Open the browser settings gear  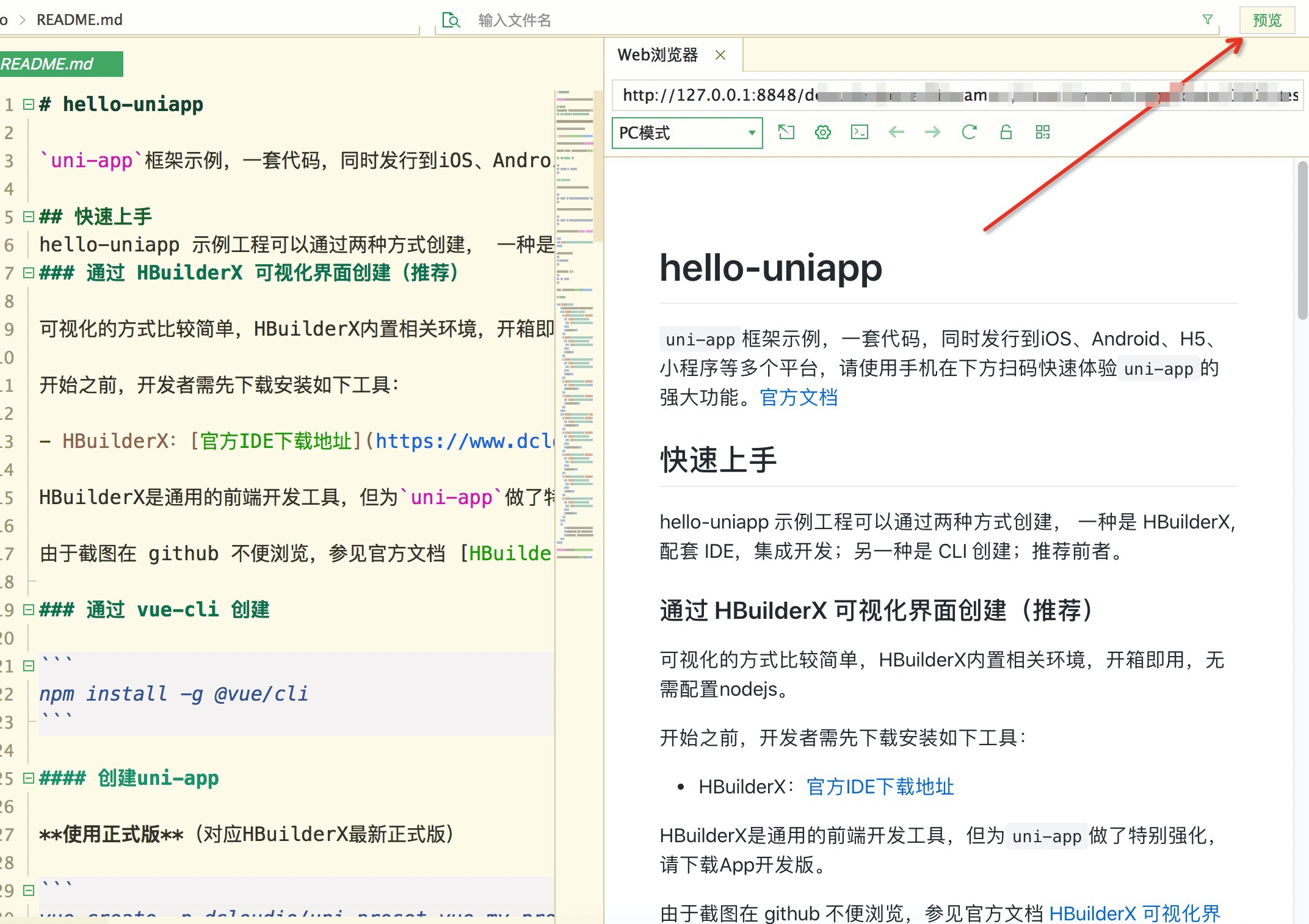coord(823,132)
